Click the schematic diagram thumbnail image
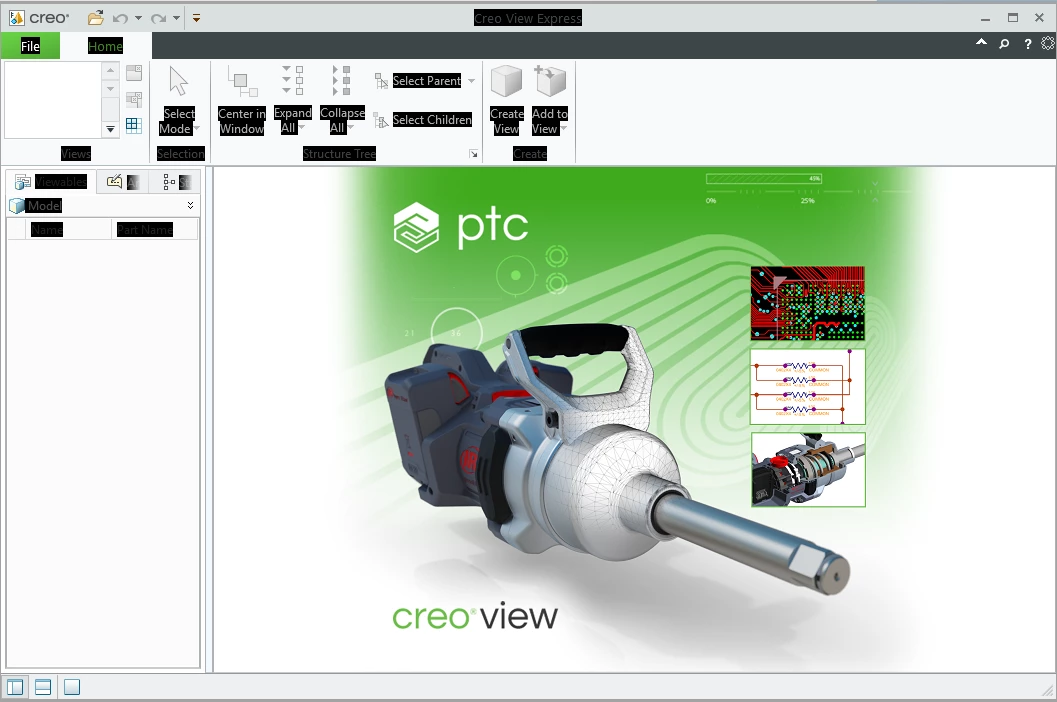 [808, 386]
